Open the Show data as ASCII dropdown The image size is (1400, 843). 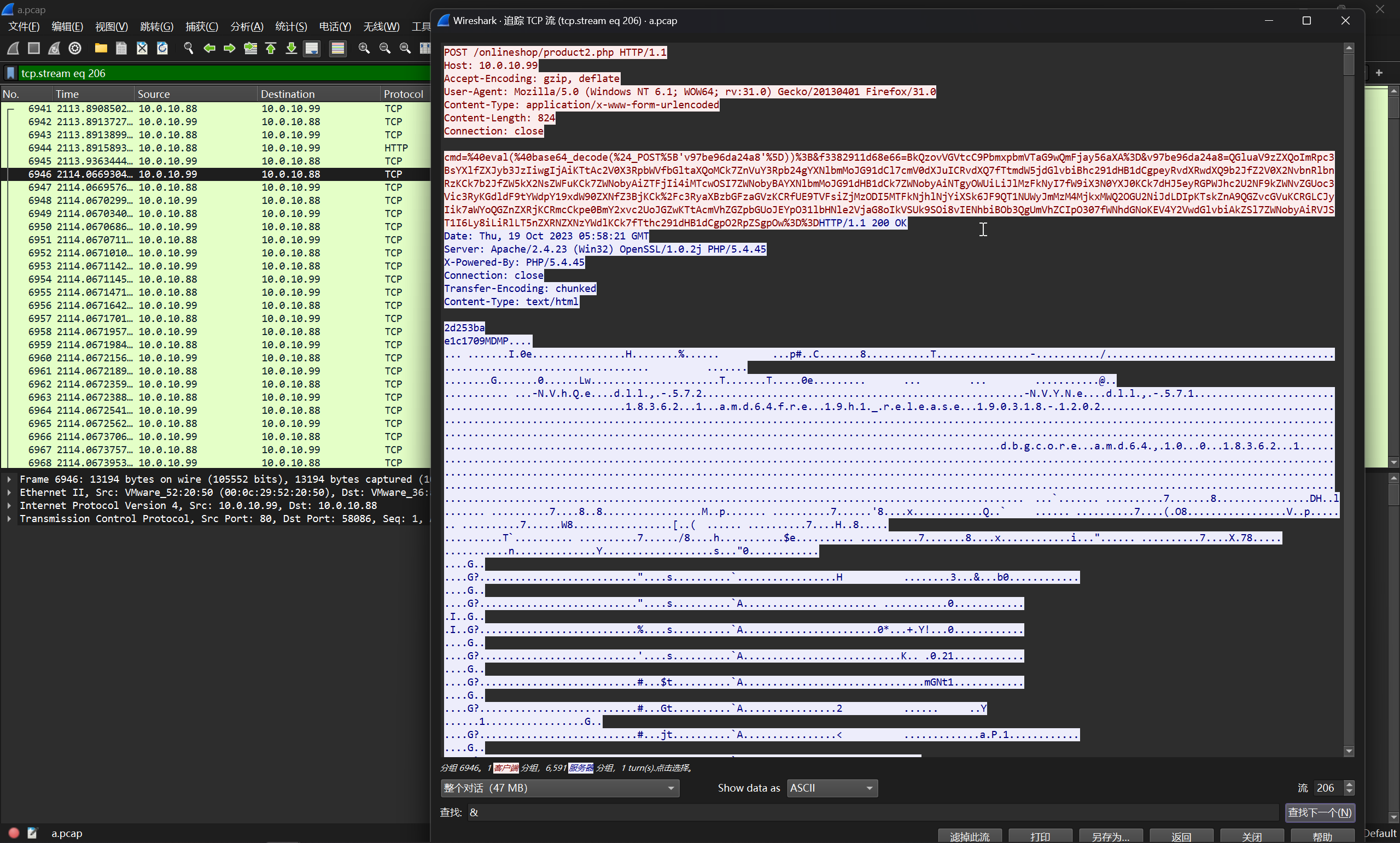point(832,788)
